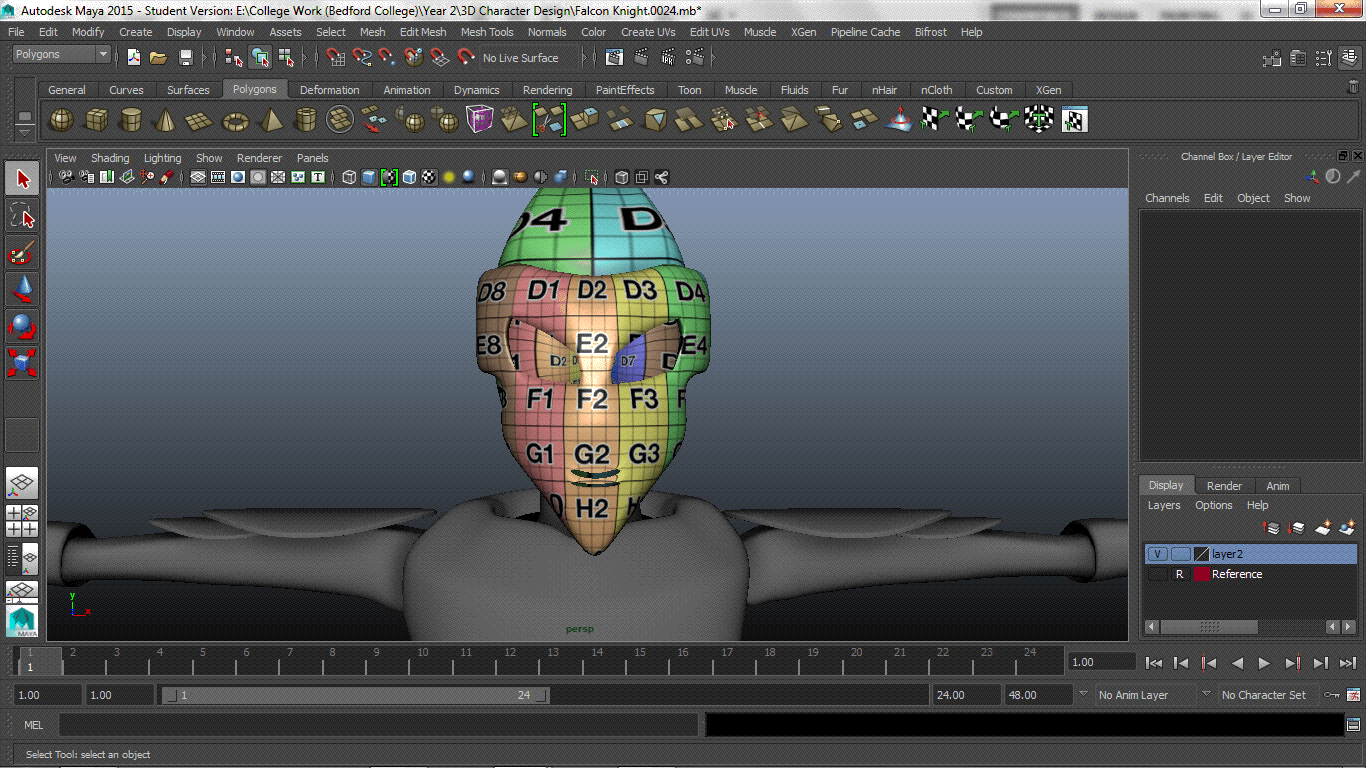1366x768 pixels.
Task: Switch to the Animation shelf tab
Action: 407,90
